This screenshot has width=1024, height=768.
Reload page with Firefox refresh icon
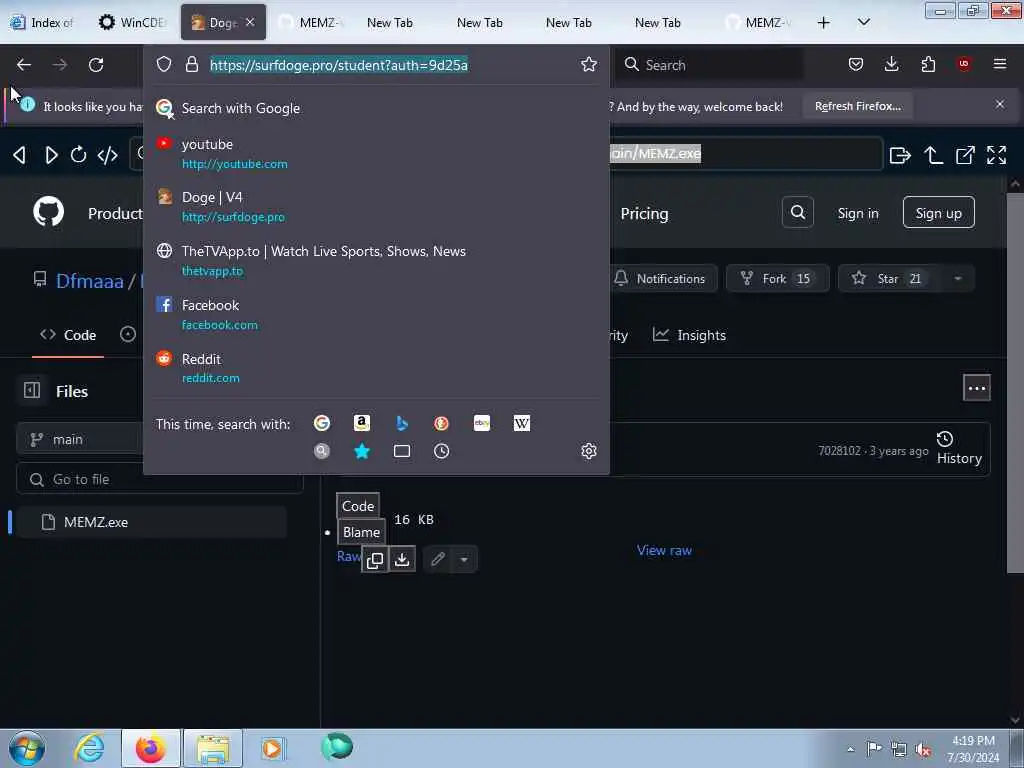coord(96,65)
